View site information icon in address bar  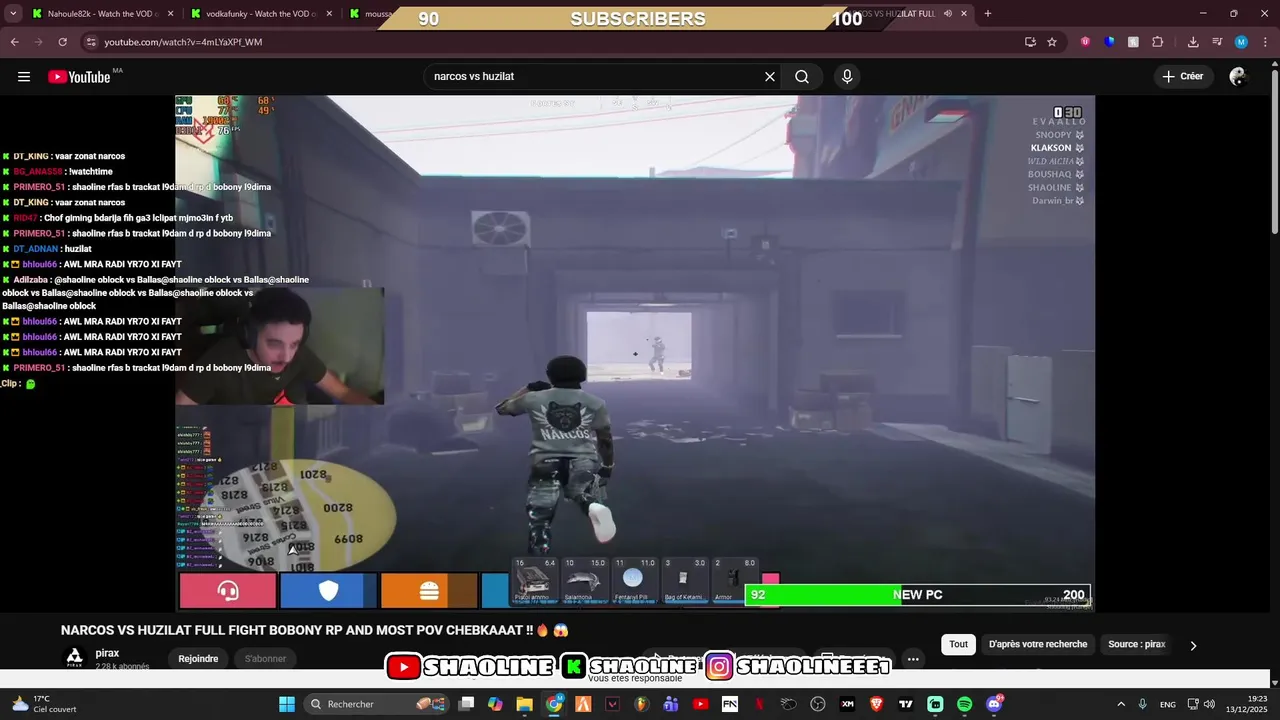tap(91, 42)
